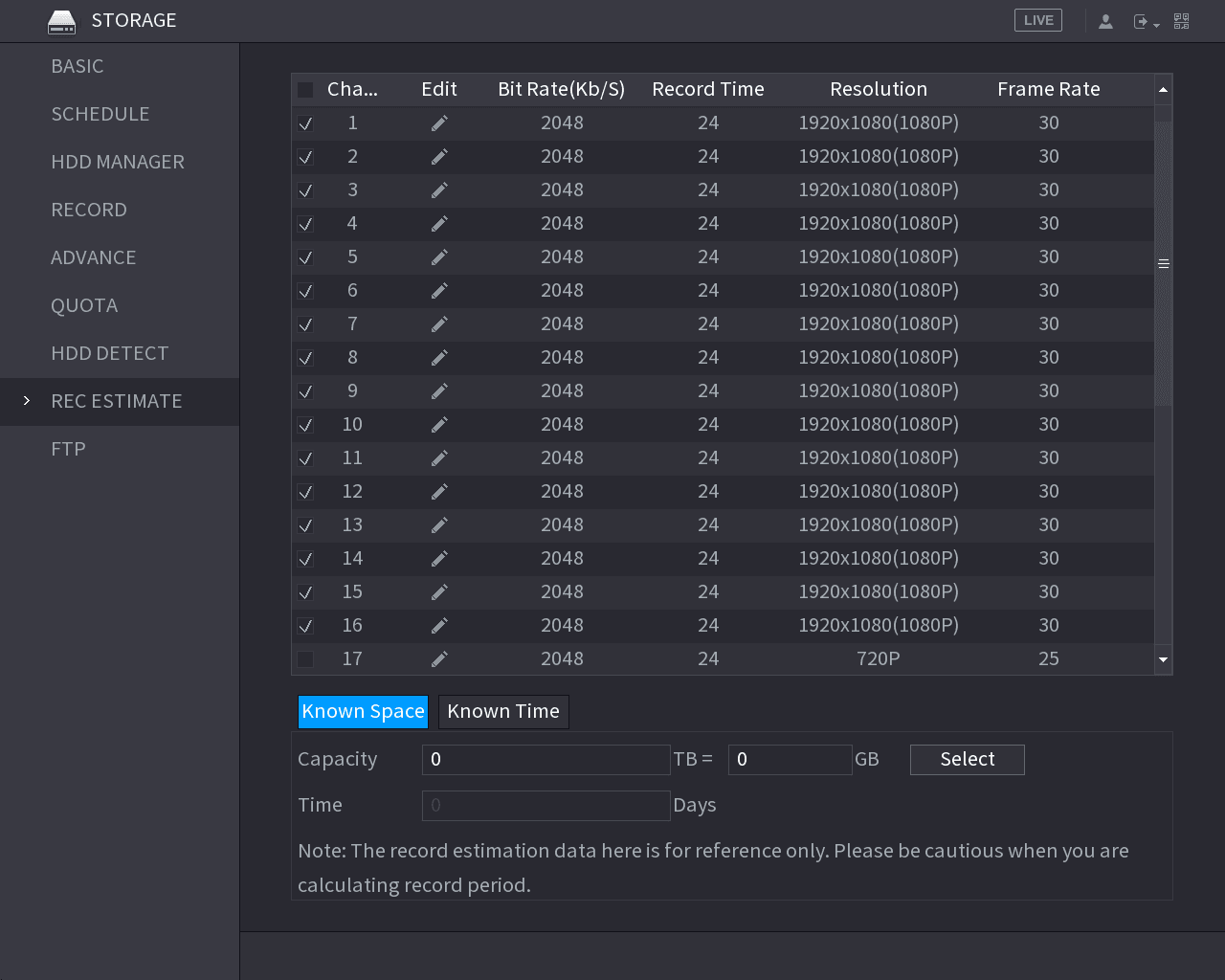Viewport: 1225px width, 980px height.
Task: Click the Resolution column header
Action: pyautogui.click(x=879, y=90)
